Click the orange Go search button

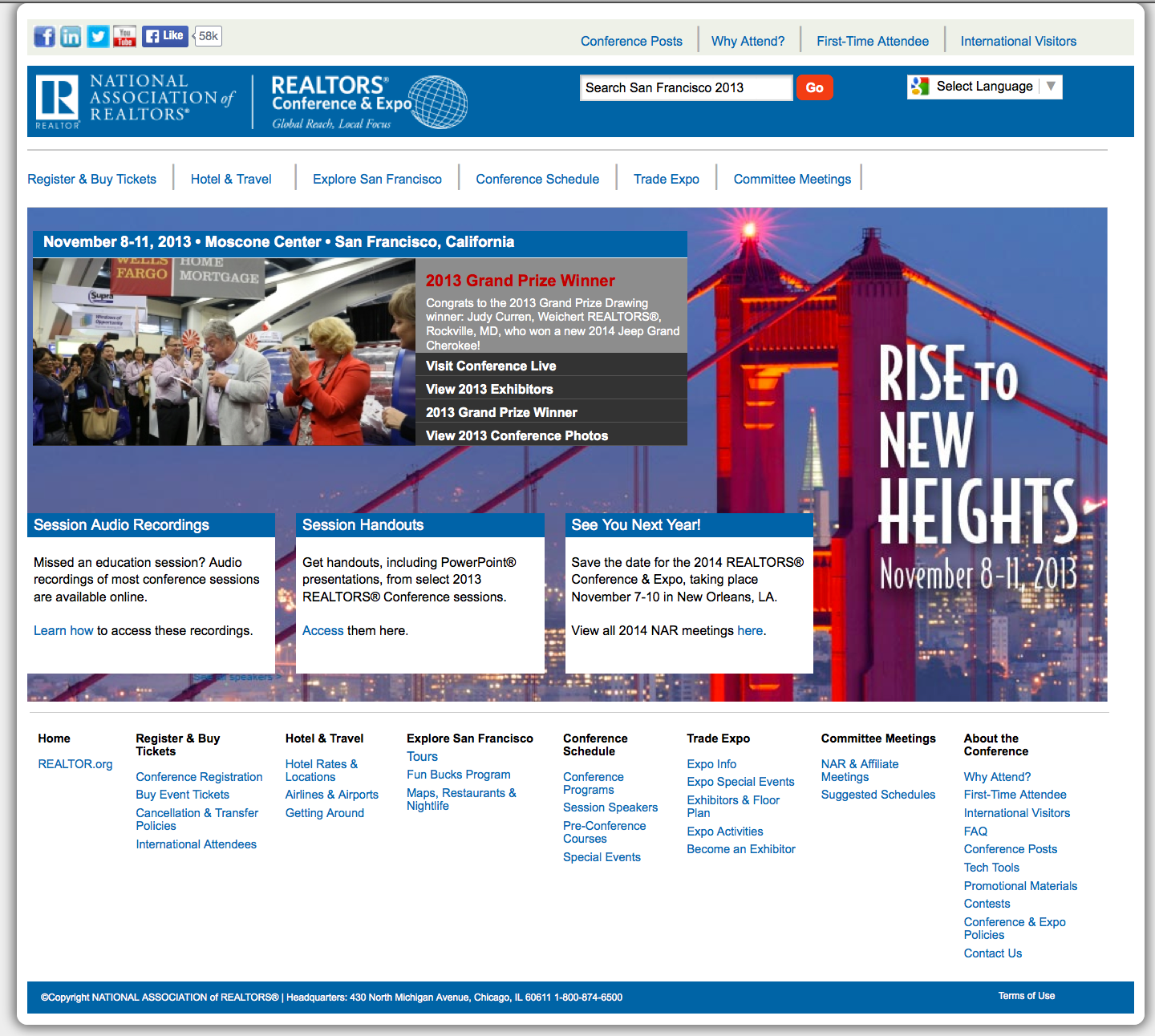pos(815,87)
